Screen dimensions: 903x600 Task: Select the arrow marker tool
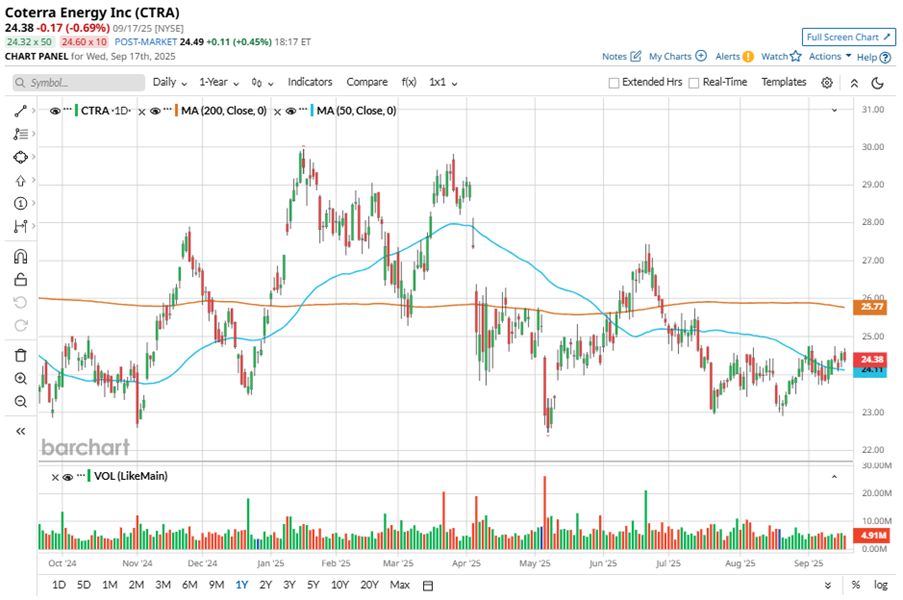(x=21, y=180)
